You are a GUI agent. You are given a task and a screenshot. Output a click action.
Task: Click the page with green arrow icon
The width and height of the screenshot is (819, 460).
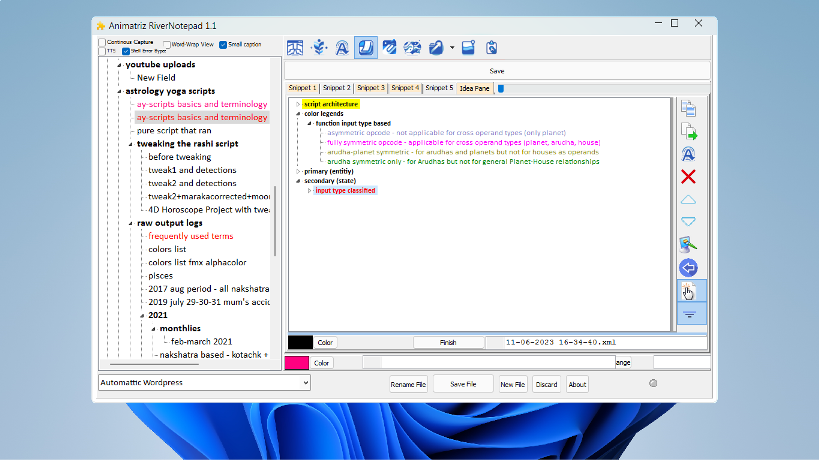688,131
